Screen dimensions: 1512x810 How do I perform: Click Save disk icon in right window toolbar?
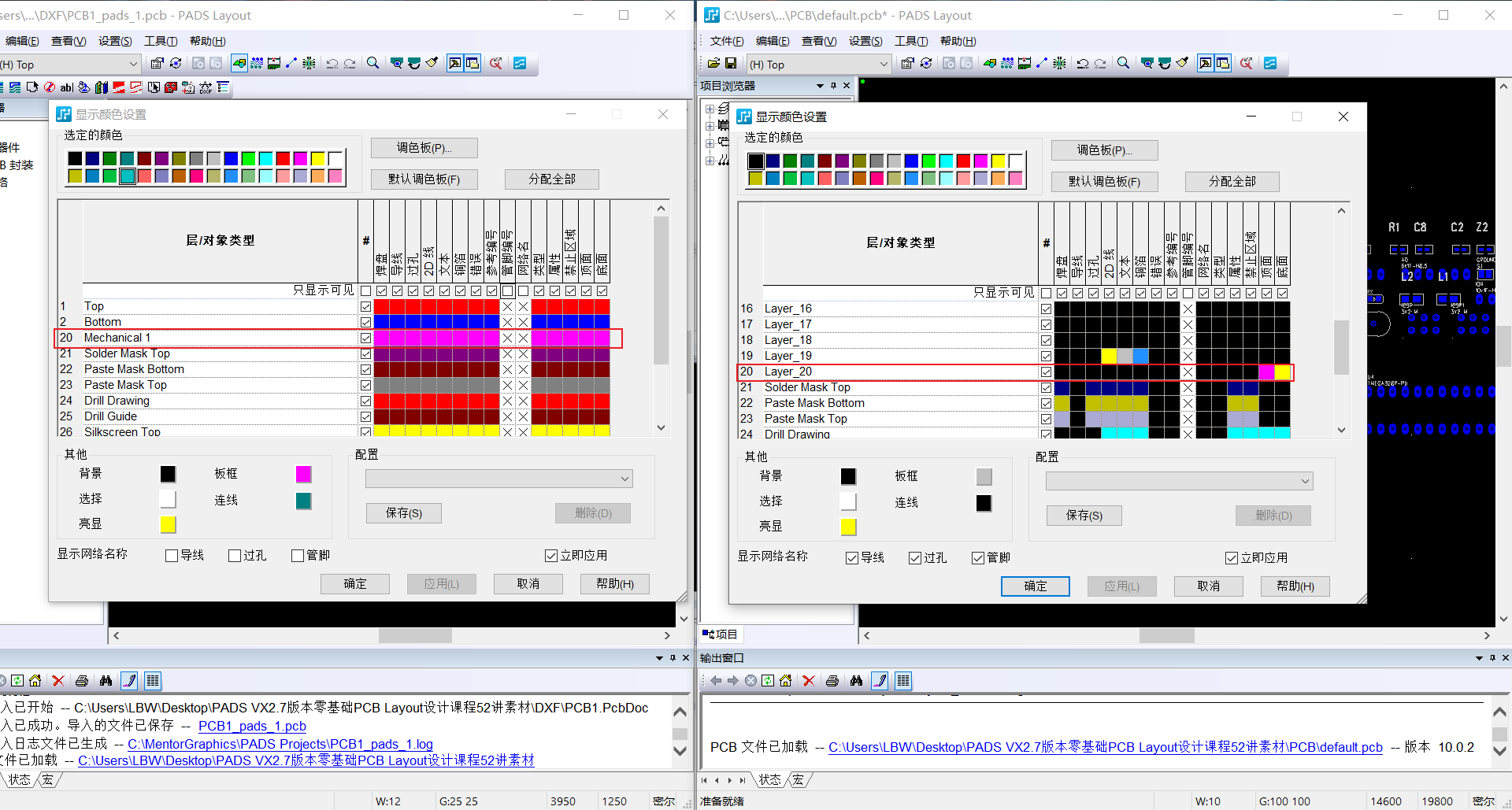tap(731, 64)
